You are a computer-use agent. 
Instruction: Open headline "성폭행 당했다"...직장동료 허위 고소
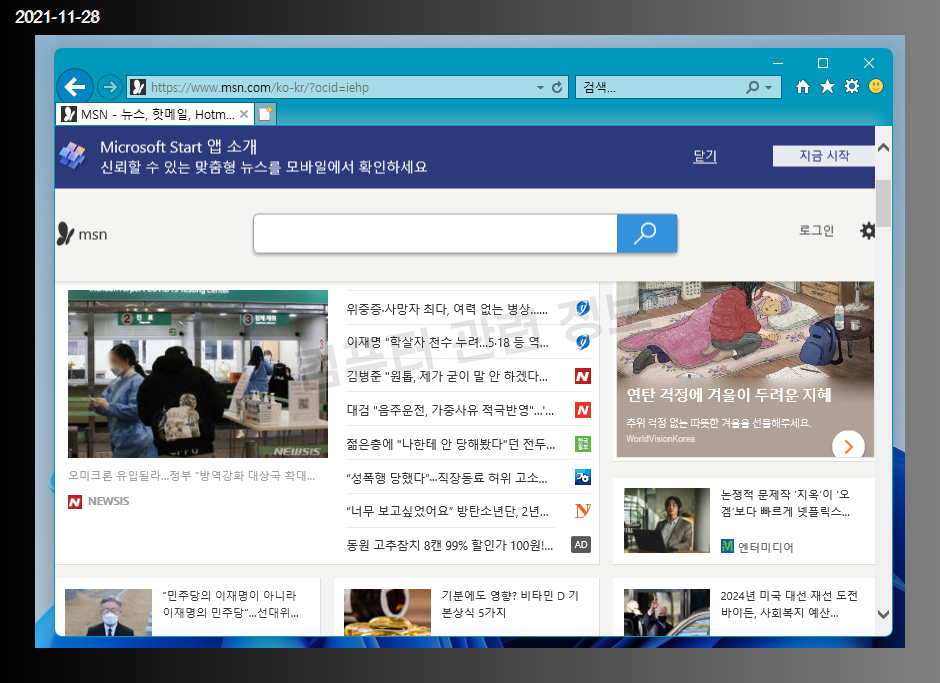click(447, 478)
